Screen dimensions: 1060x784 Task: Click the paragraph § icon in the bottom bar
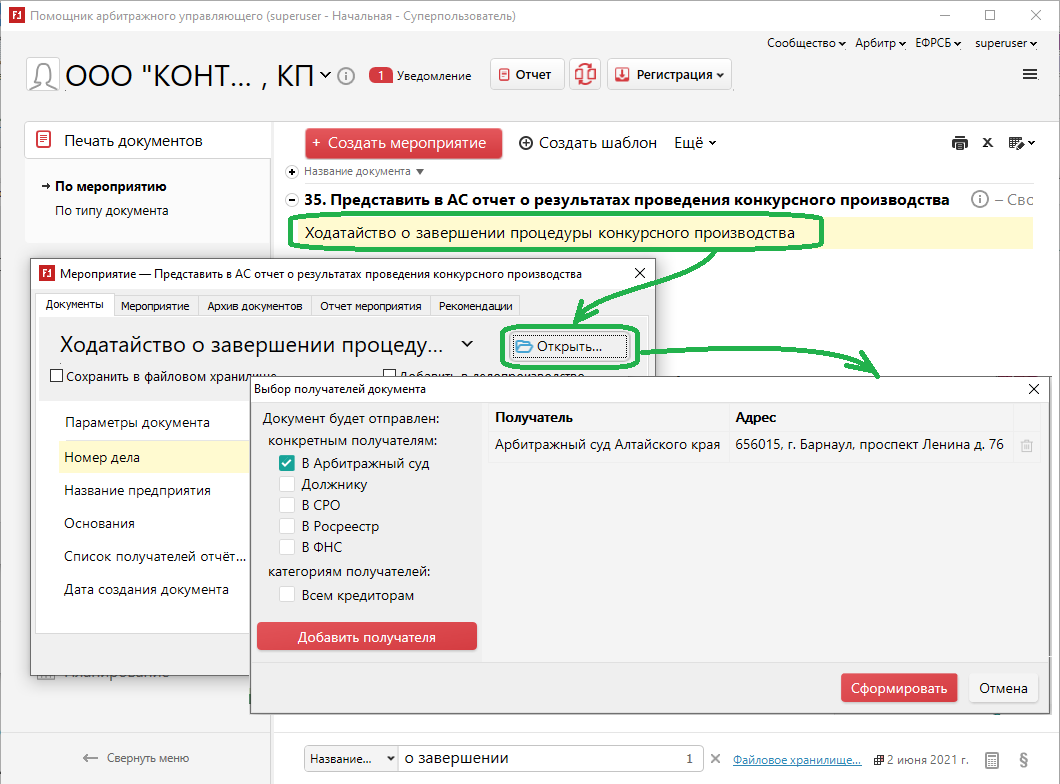(x=1023, y=759)
